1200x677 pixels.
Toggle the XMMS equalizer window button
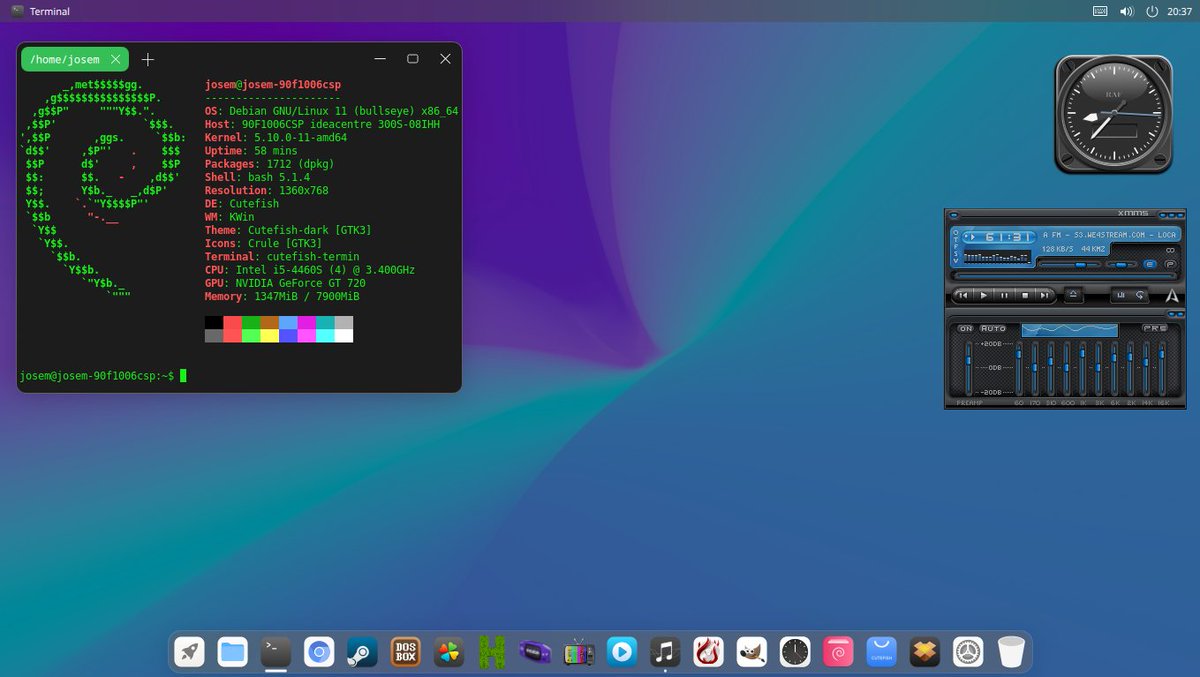pos(1150,264)
